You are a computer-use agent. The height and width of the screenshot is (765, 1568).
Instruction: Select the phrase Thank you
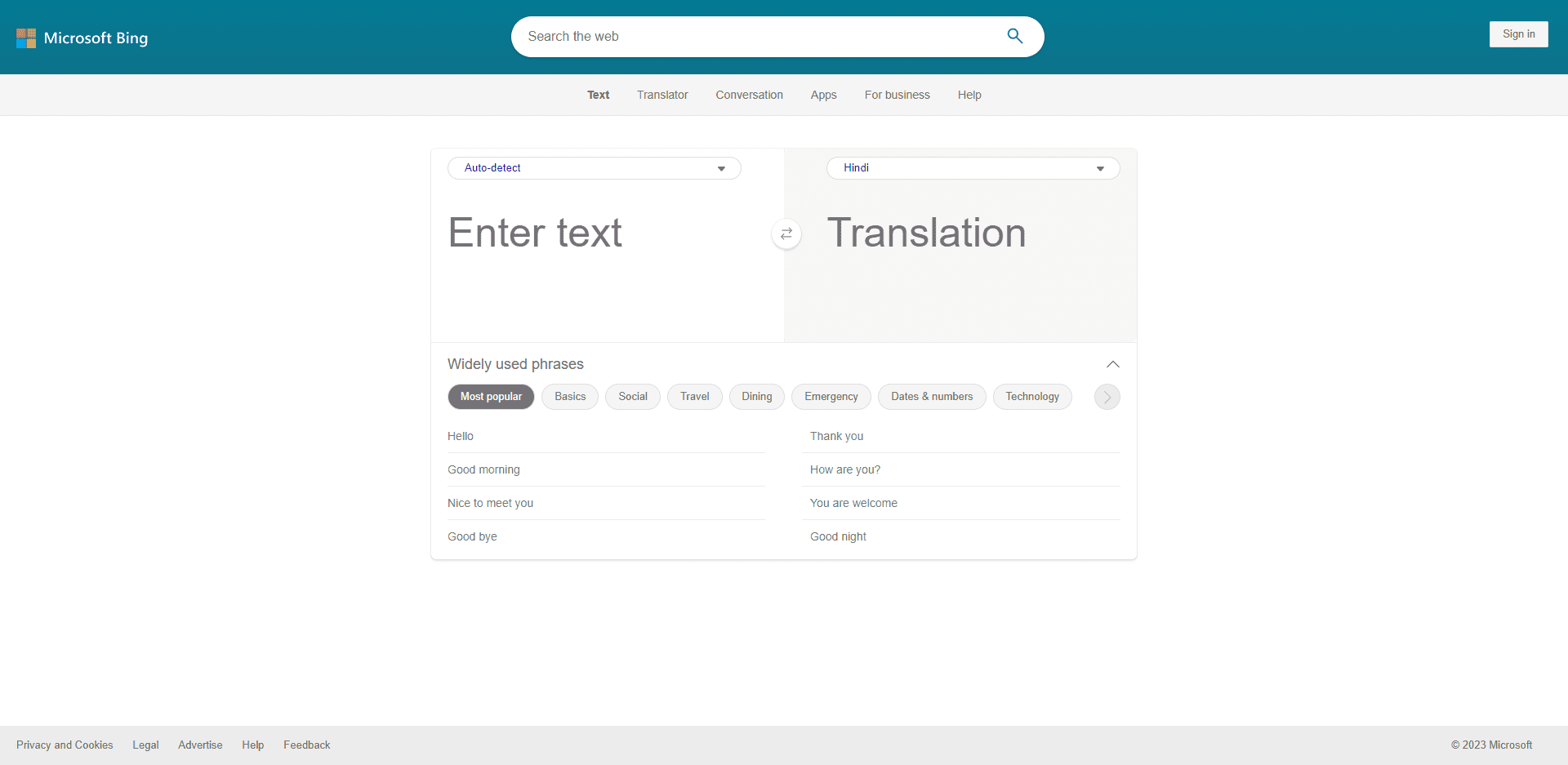click(836, 436)
